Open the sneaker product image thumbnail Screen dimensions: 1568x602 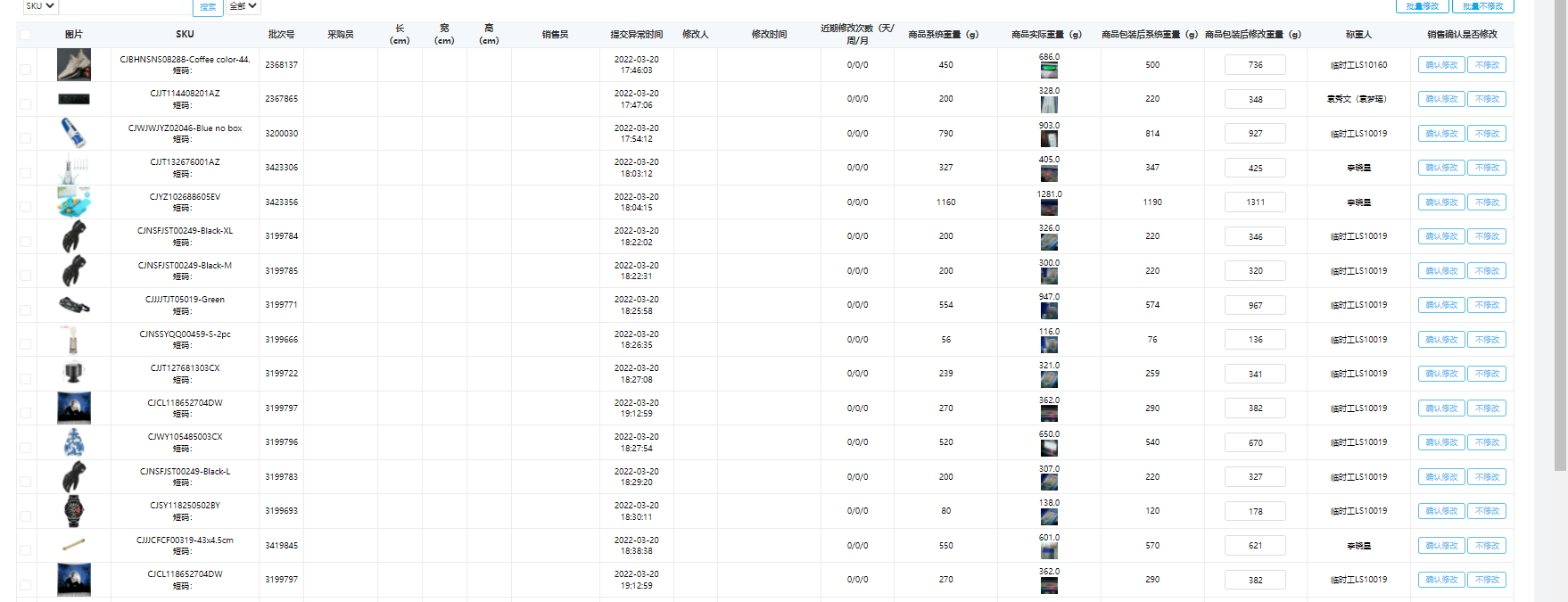click(74, 65)
